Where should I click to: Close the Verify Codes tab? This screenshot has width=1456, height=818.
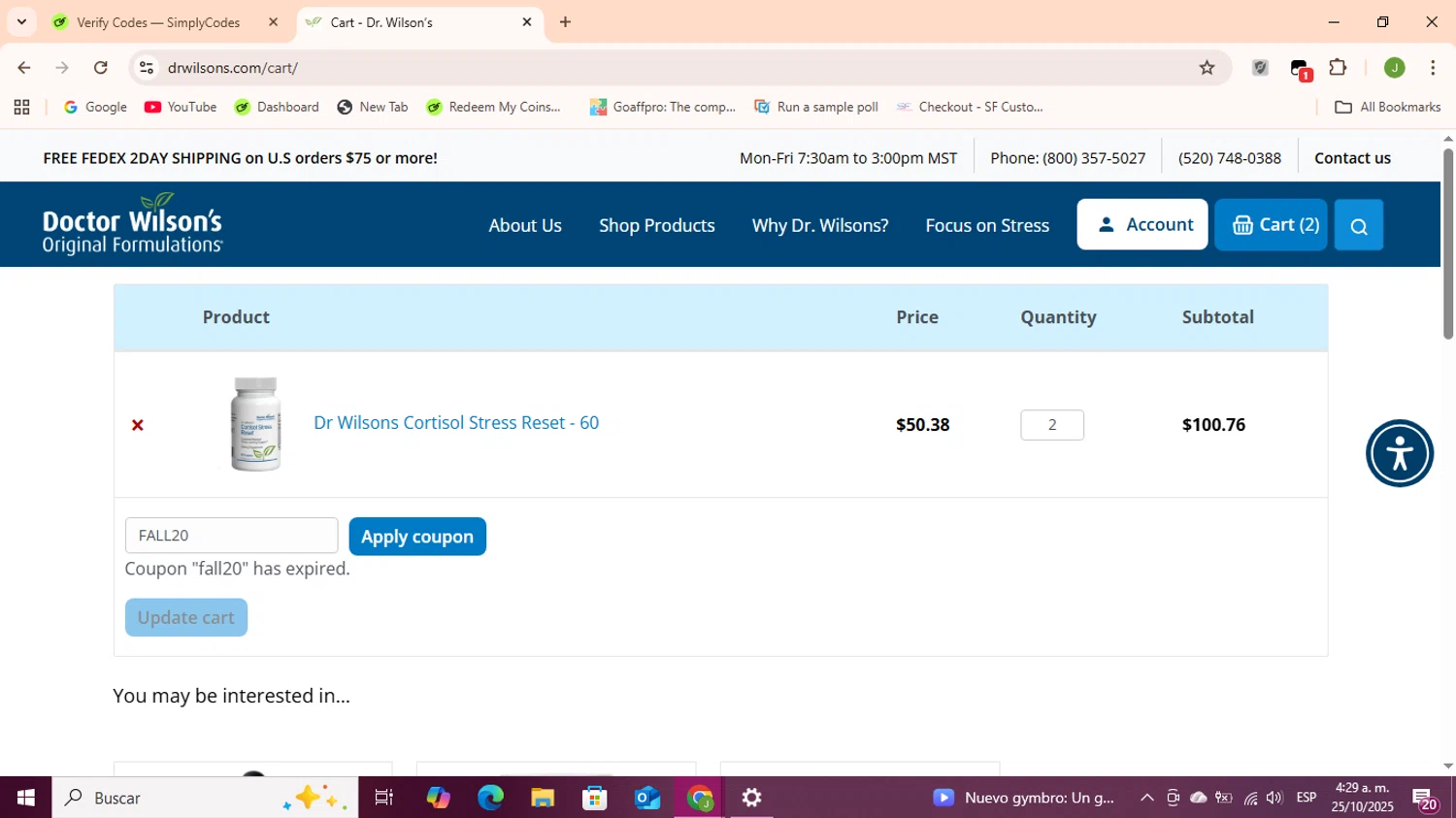[x=273, y=21]
